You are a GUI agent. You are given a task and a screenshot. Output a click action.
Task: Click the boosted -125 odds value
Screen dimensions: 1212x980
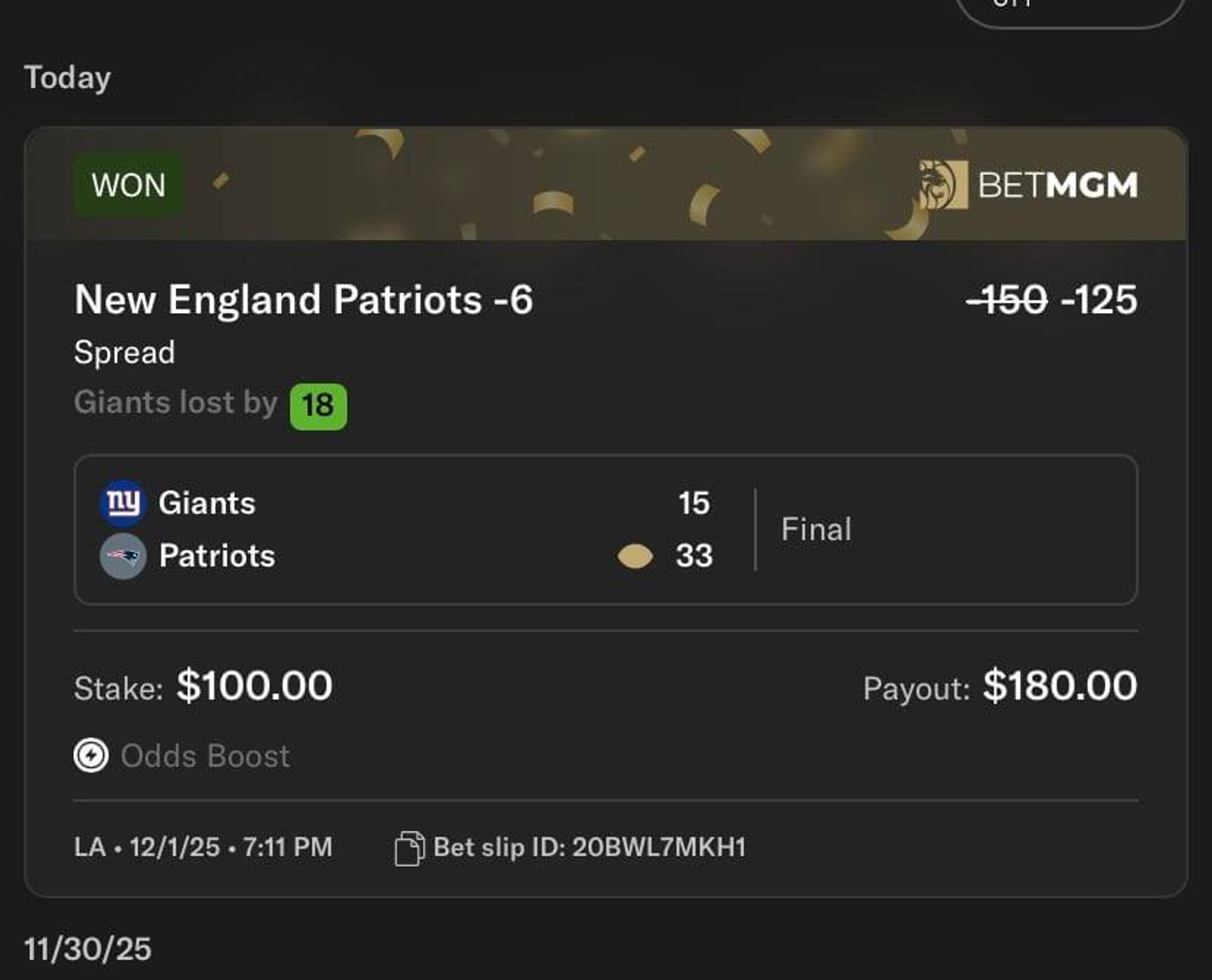[1100, 300]
